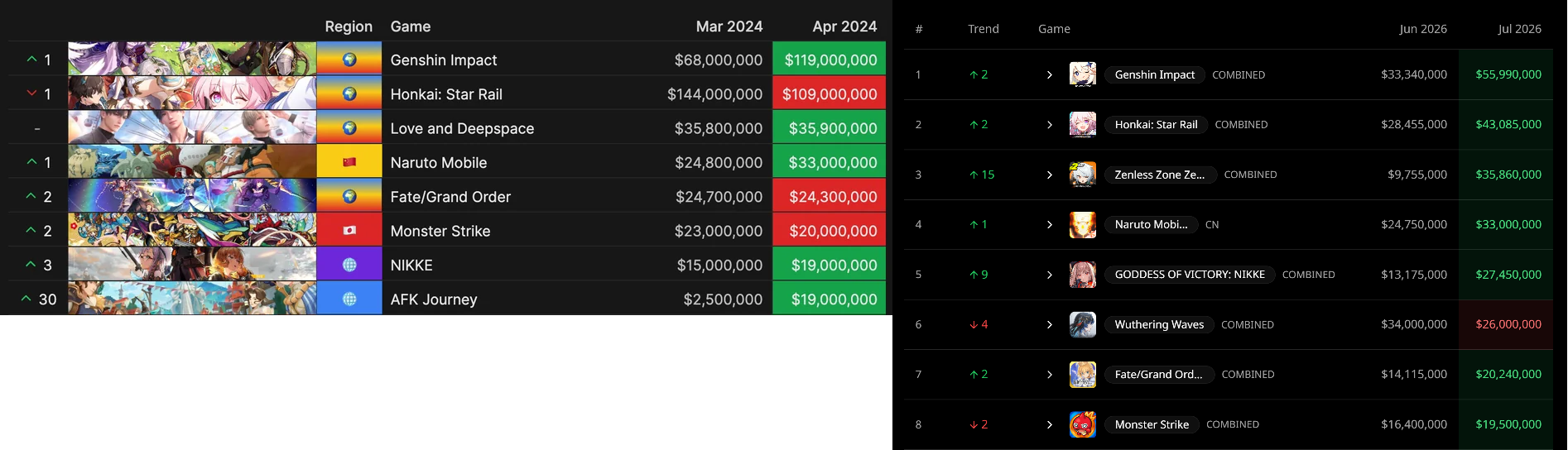
Task: Expand the Fate/Grand Order row chevron
Action: 1050,375
